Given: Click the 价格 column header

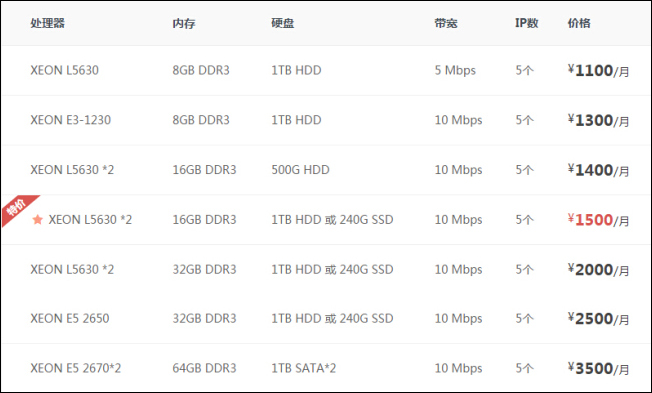Looking at the screenshot, I should [x=579, y=23].
